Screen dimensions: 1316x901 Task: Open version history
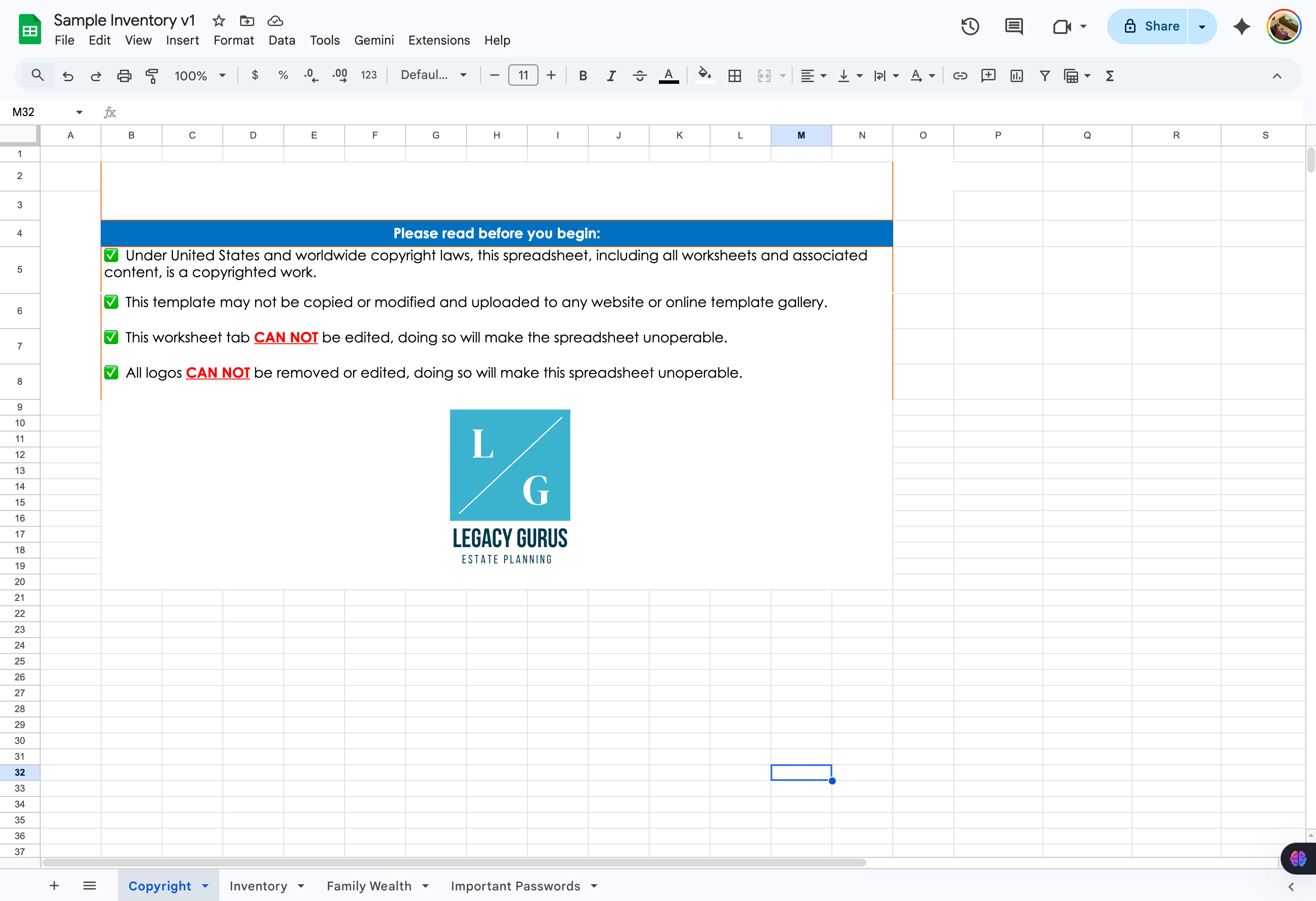(x=970, y=26)
